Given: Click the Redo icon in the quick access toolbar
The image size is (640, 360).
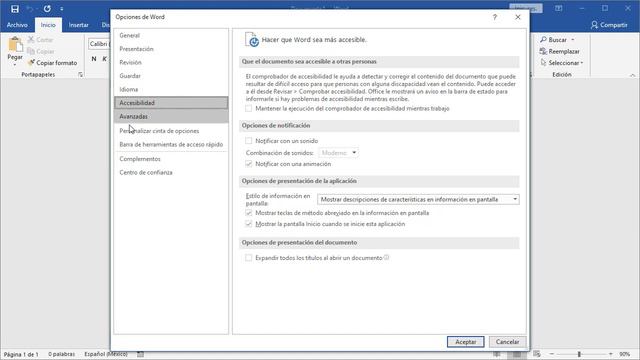Looking at the screenshot, I should [47, 9].
